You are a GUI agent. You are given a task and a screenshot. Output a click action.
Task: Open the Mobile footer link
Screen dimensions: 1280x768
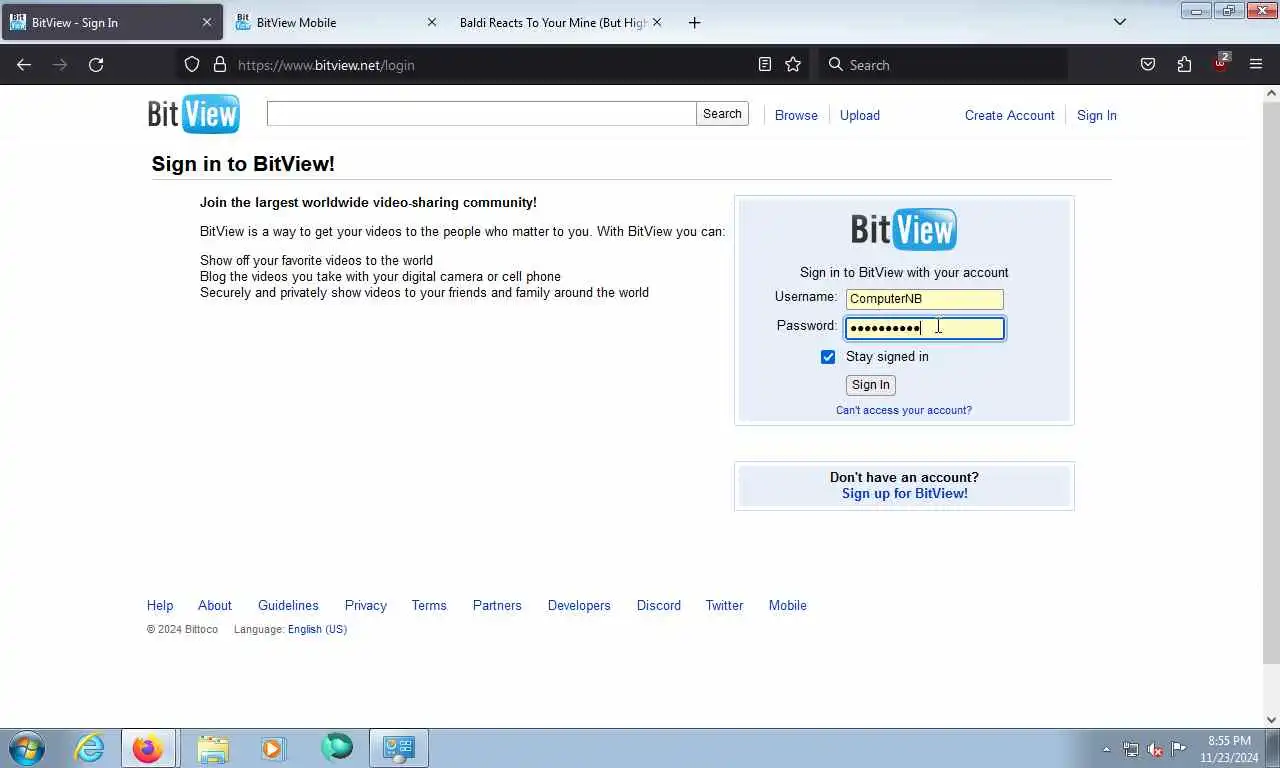pyautogui.click(x=788, y=605)
